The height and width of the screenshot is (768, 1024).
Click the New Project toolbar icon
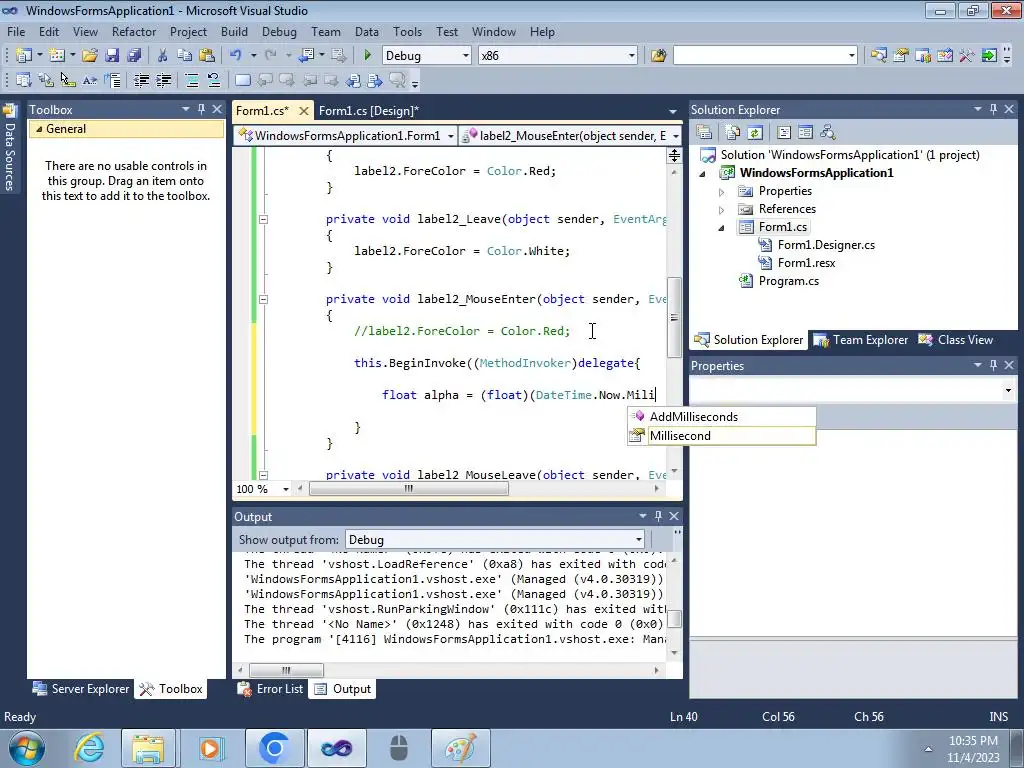[x=24, y=56]
